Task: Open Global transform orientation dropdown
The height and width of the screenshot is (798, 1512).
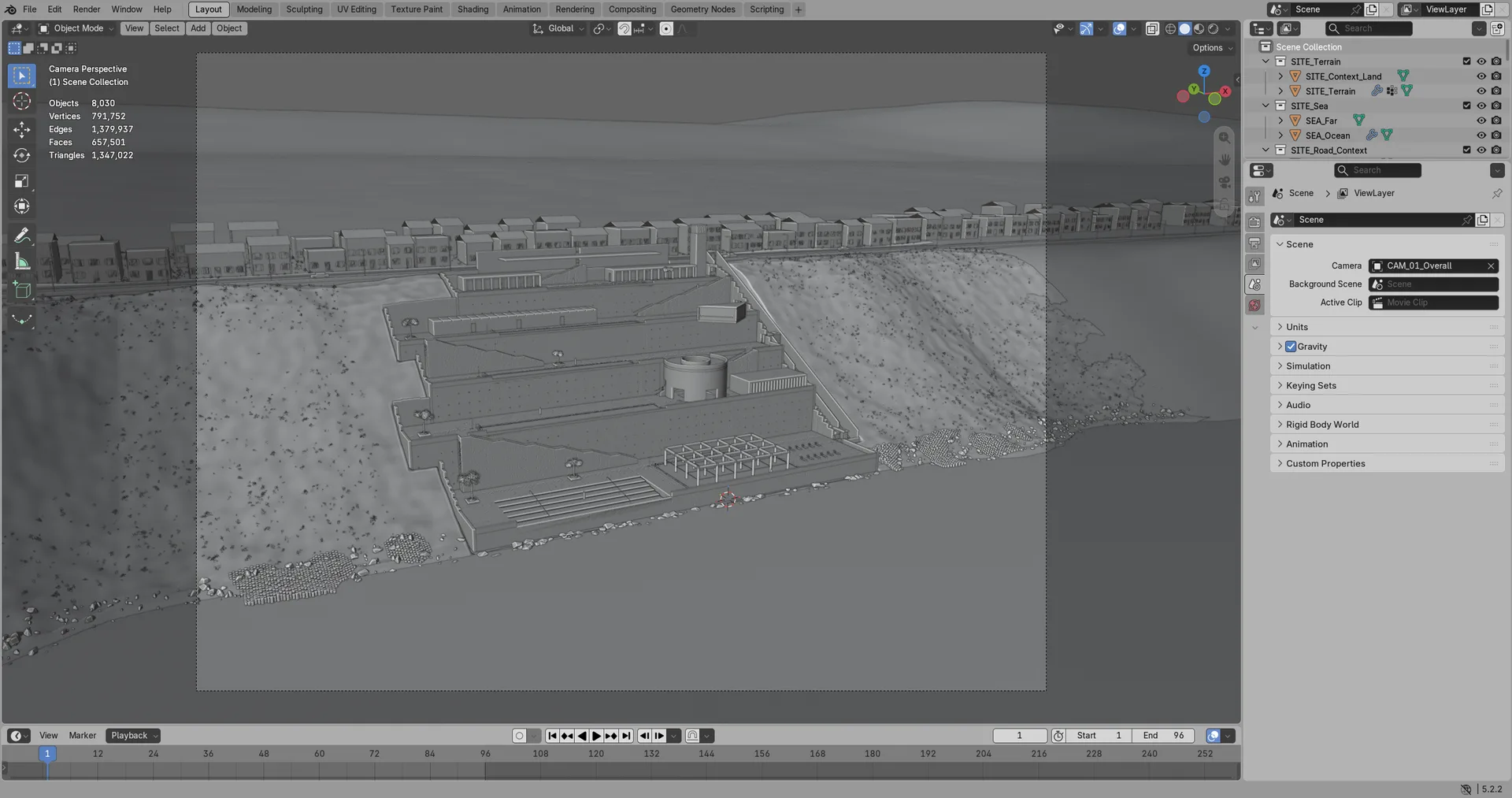Action: 558,28
